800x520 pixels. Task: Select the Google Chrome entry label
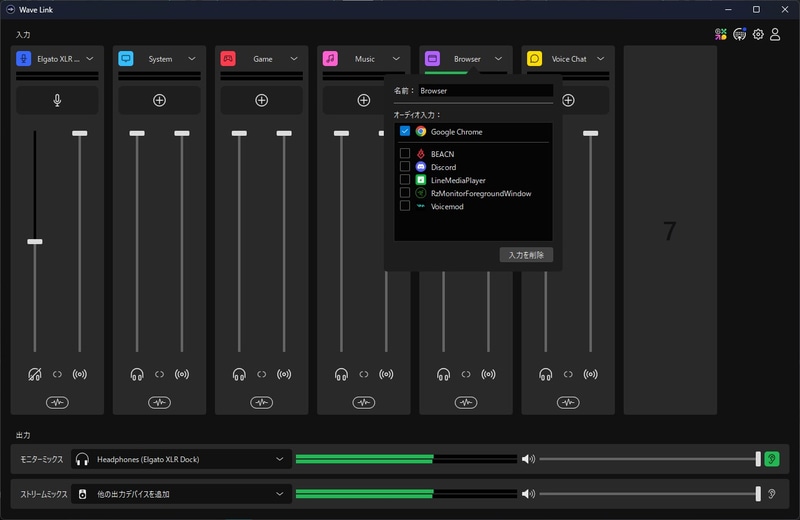coord(456,132)
